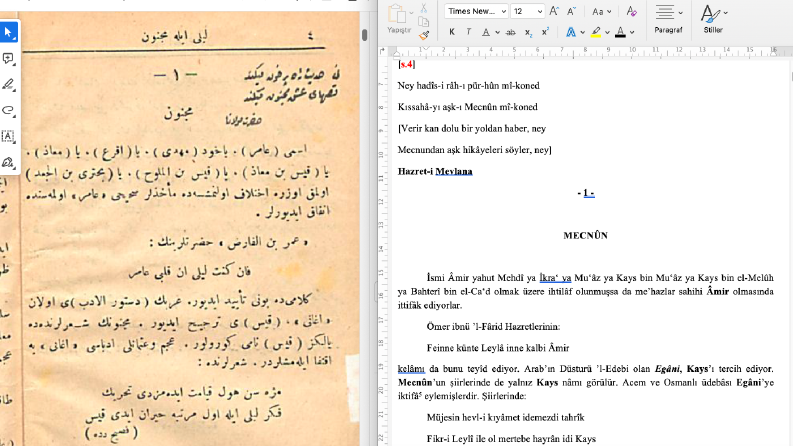Open the highlight color dropdown arrow
Viewport: 793px width, 446px height.
[607, 32]
